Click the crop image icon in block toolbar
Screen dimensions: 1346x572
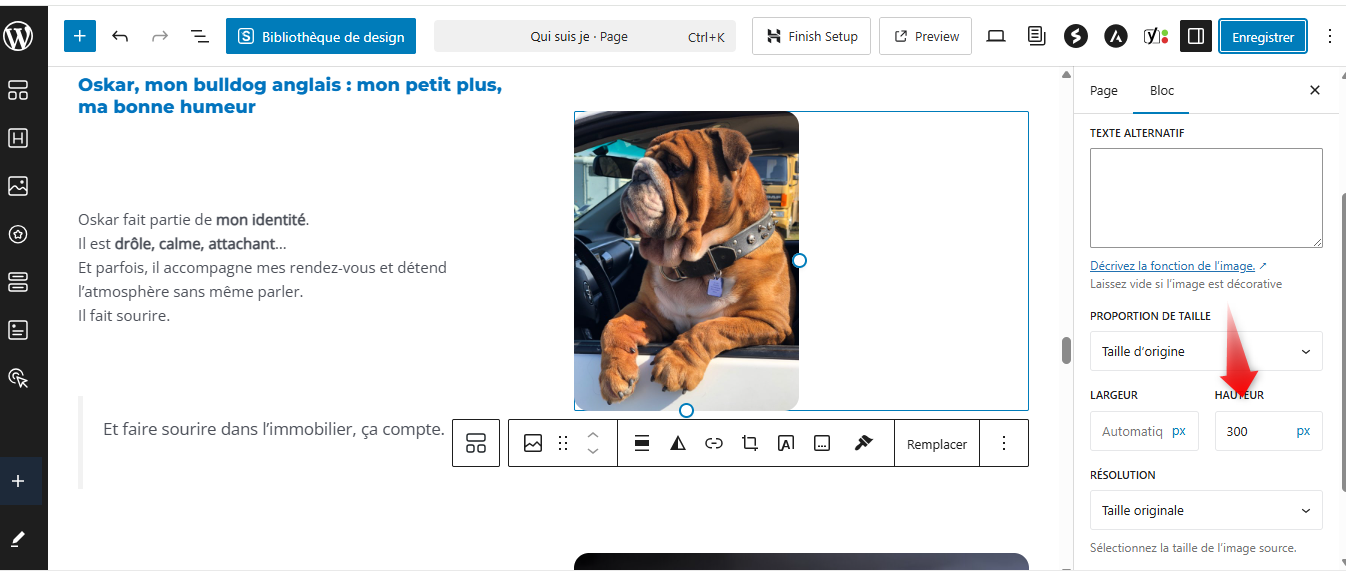point(750,443)
